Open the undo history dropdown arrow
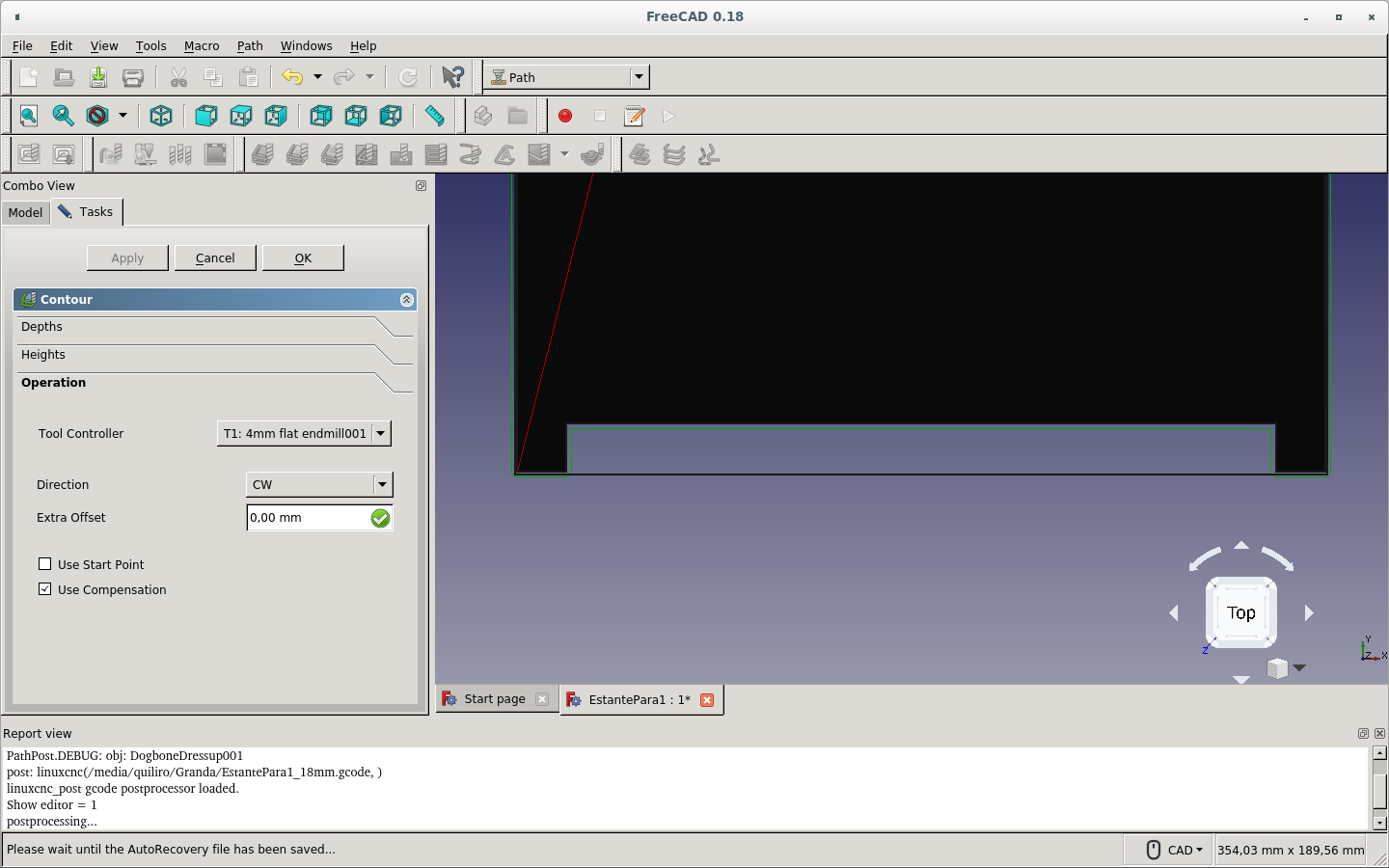Screen dimensions: 1389x868 pos(317,77)
